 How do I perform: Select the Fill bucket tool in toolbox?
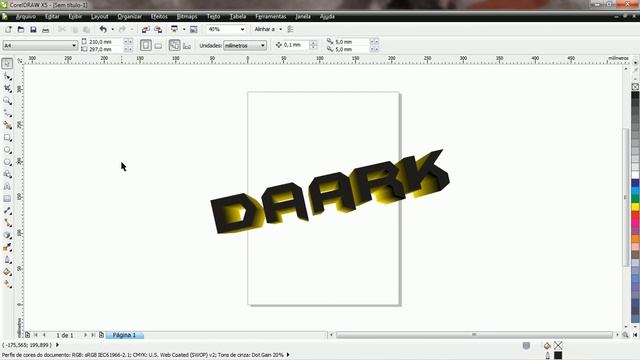point(7,272)
